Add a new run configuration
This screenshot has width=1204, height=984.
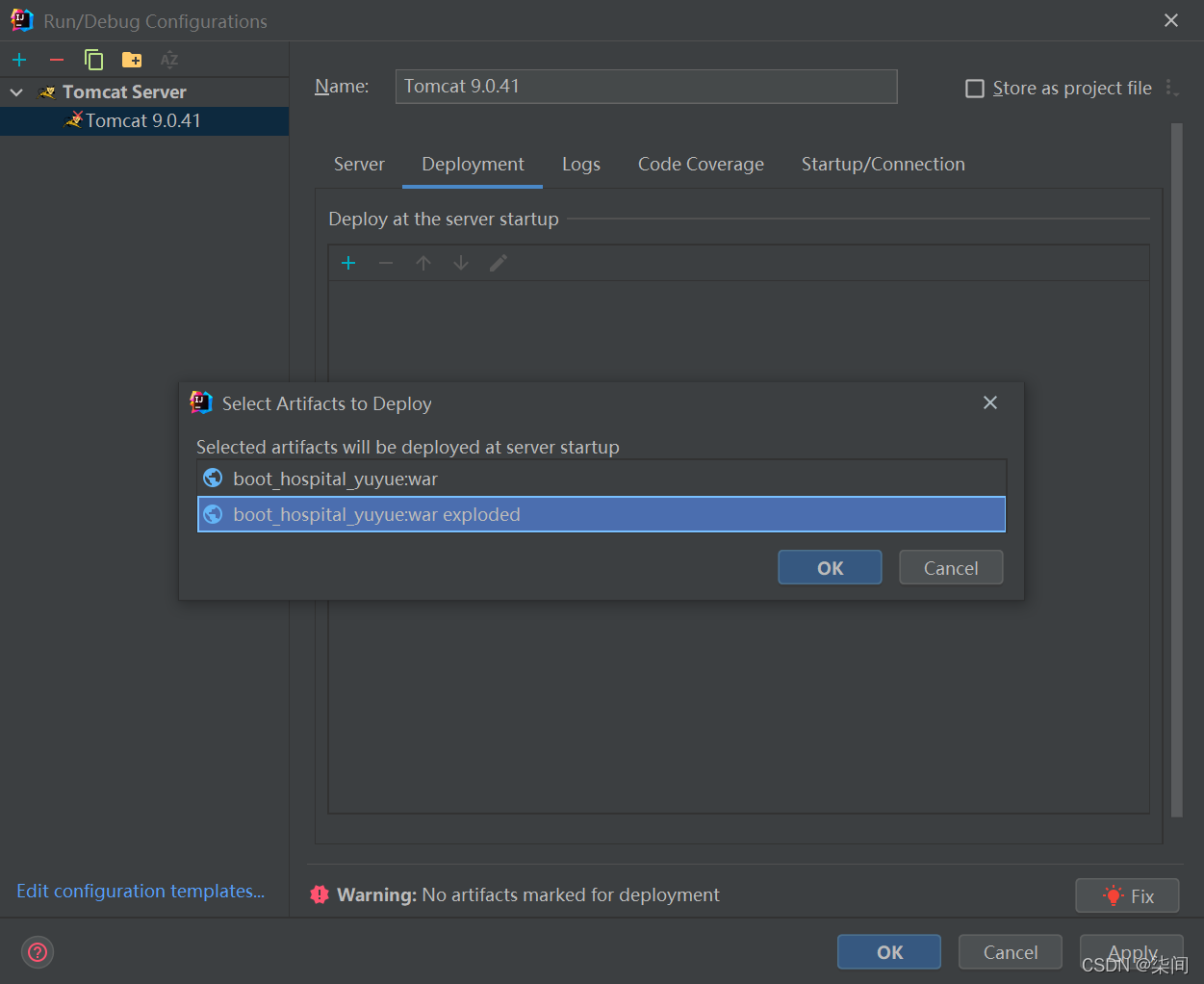(x=19, y=60)
